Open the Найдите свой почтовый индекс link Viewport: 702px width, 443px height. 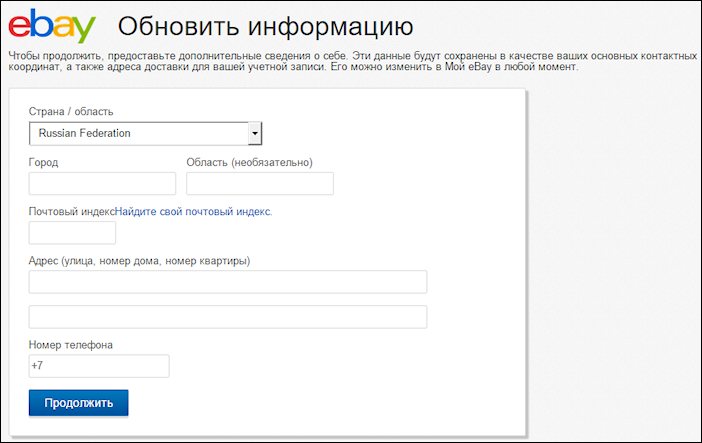click(193, 211)
